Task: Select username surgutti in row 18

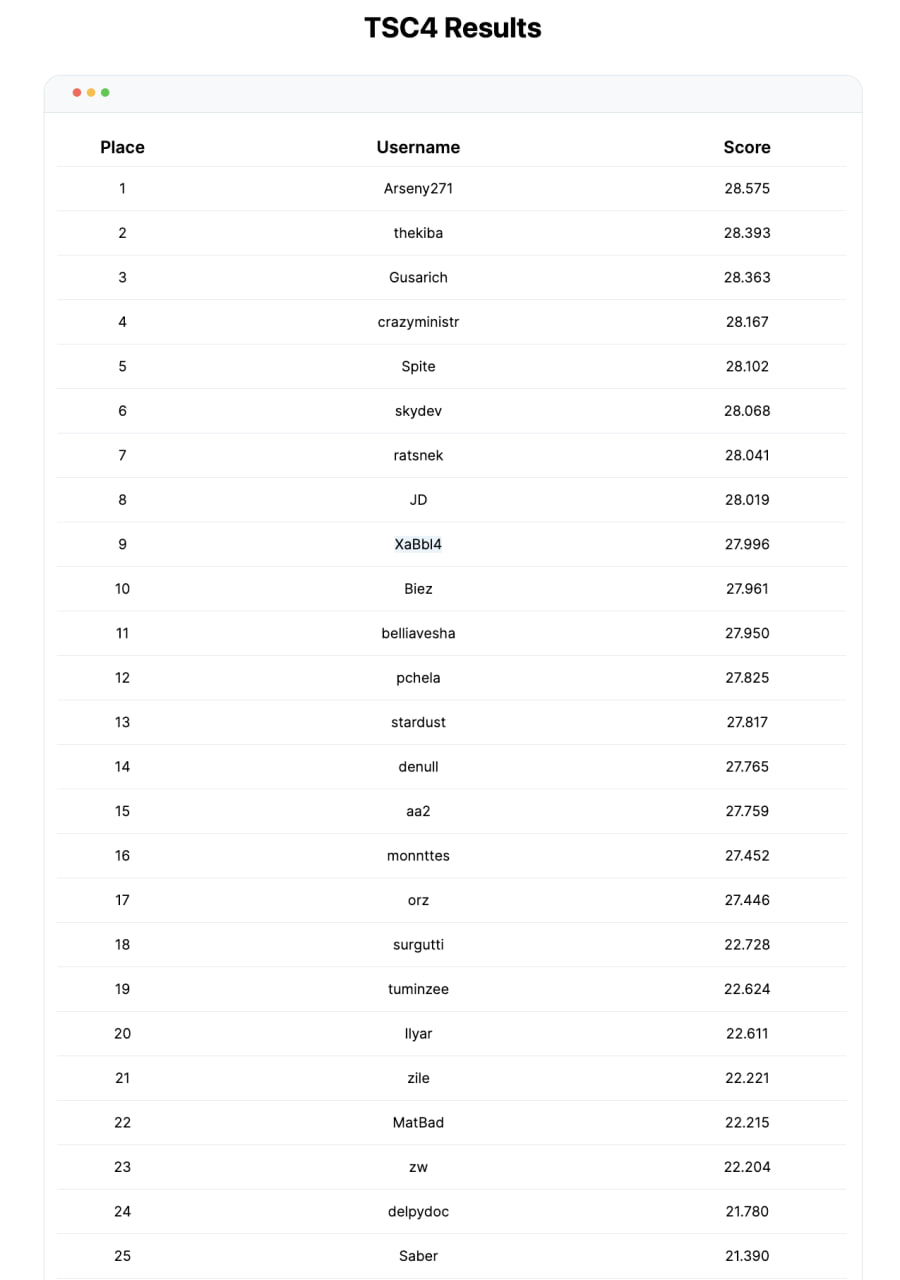Action: click(418, 944)
